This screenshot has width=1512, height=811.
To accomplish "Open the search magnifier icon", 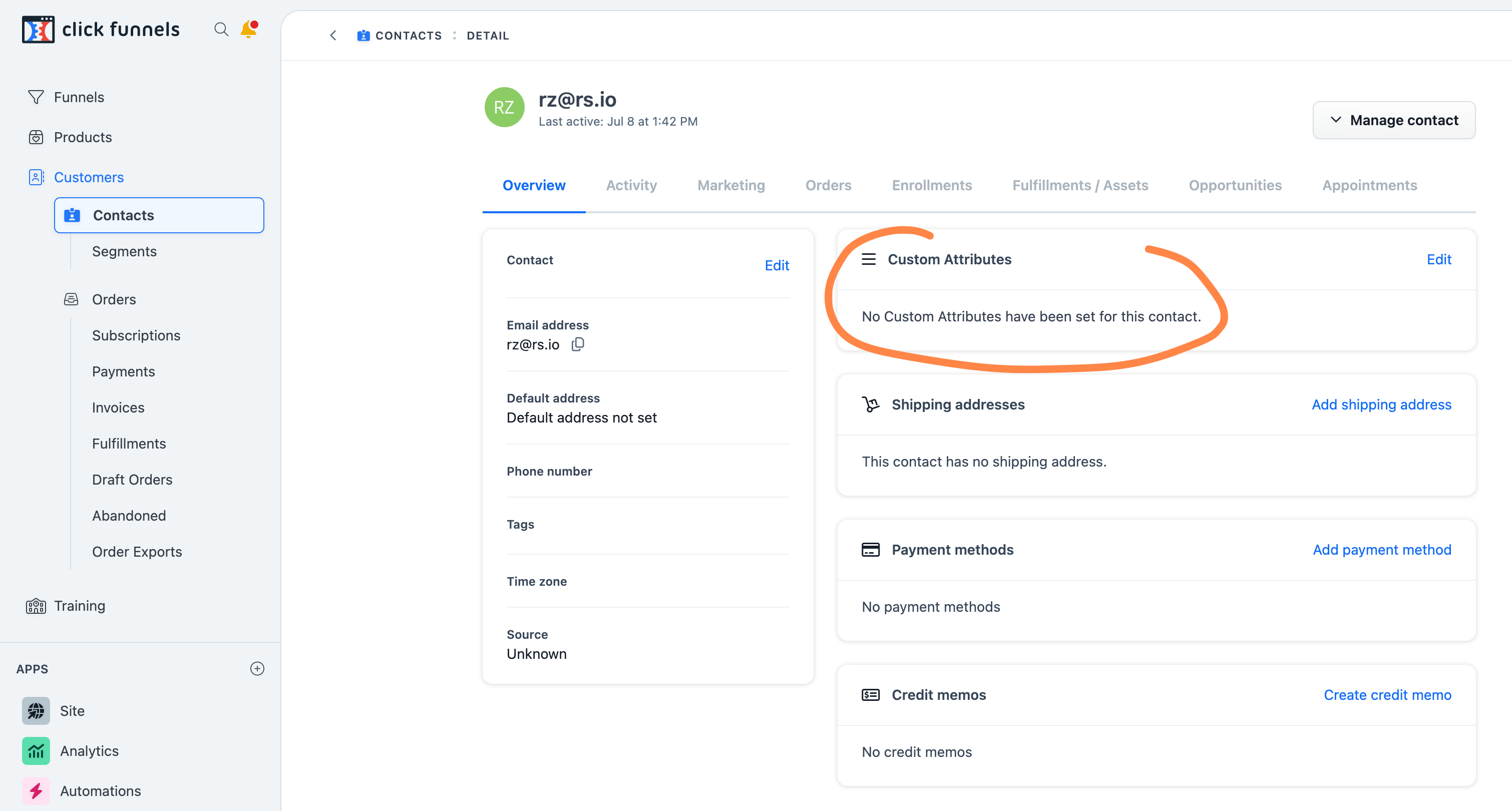I will tap(221, 30).
